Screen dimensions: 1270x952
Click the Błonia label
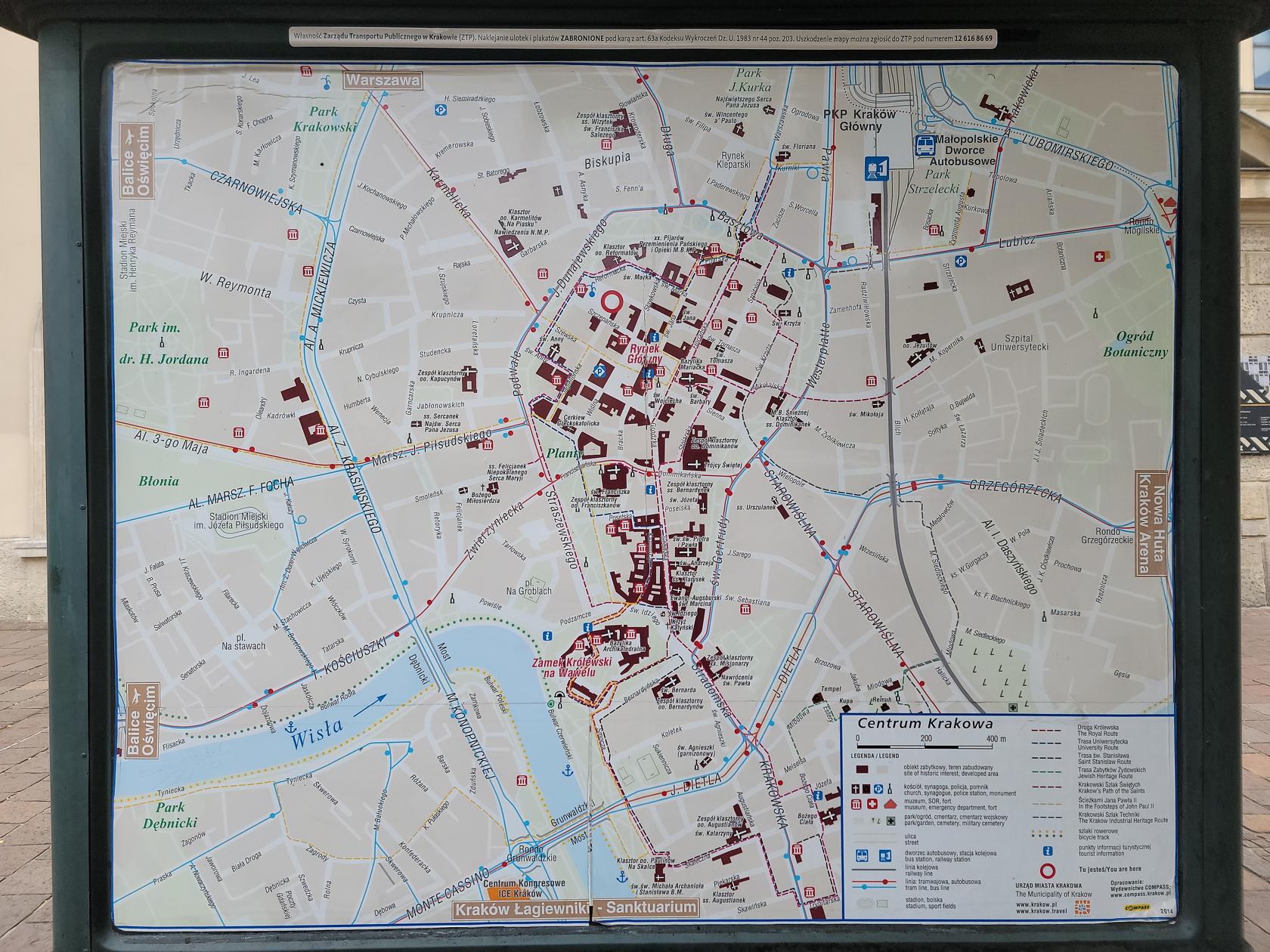pyautogui.click(x=160, y=481)
